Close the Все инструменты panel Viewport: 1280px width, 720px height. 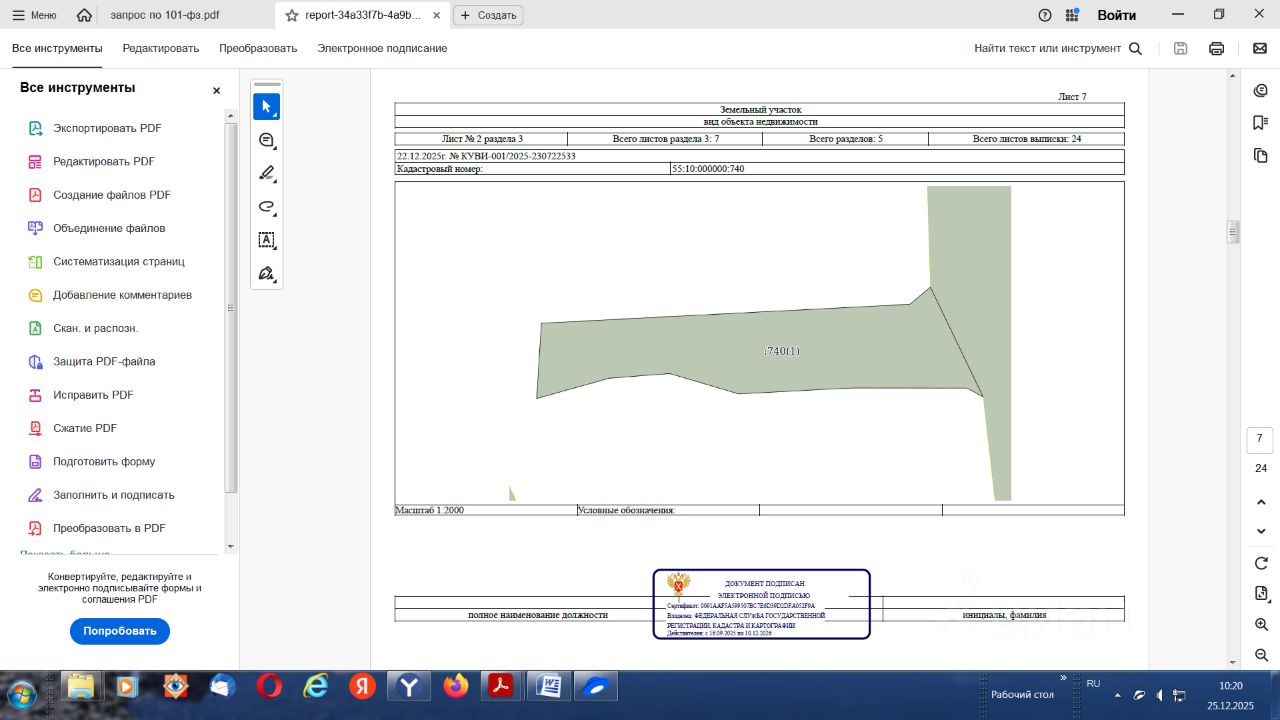coord(216,90)
